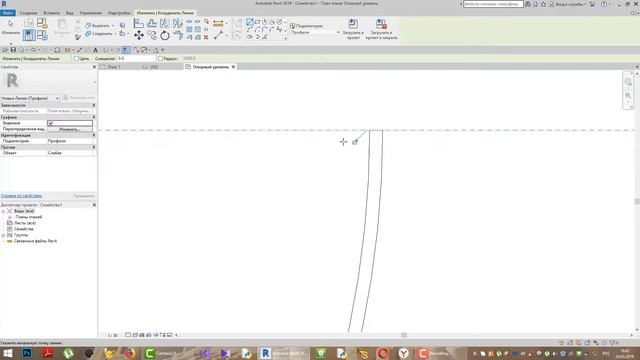Click the Revit taskbar button

click(x=284, y=353)
